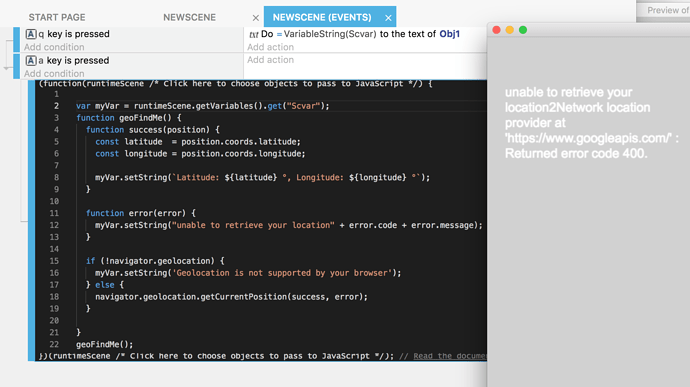Add action under the Do VariableString action
The height and width of the screenshot is (387, 690).
[x=270, y=47]
